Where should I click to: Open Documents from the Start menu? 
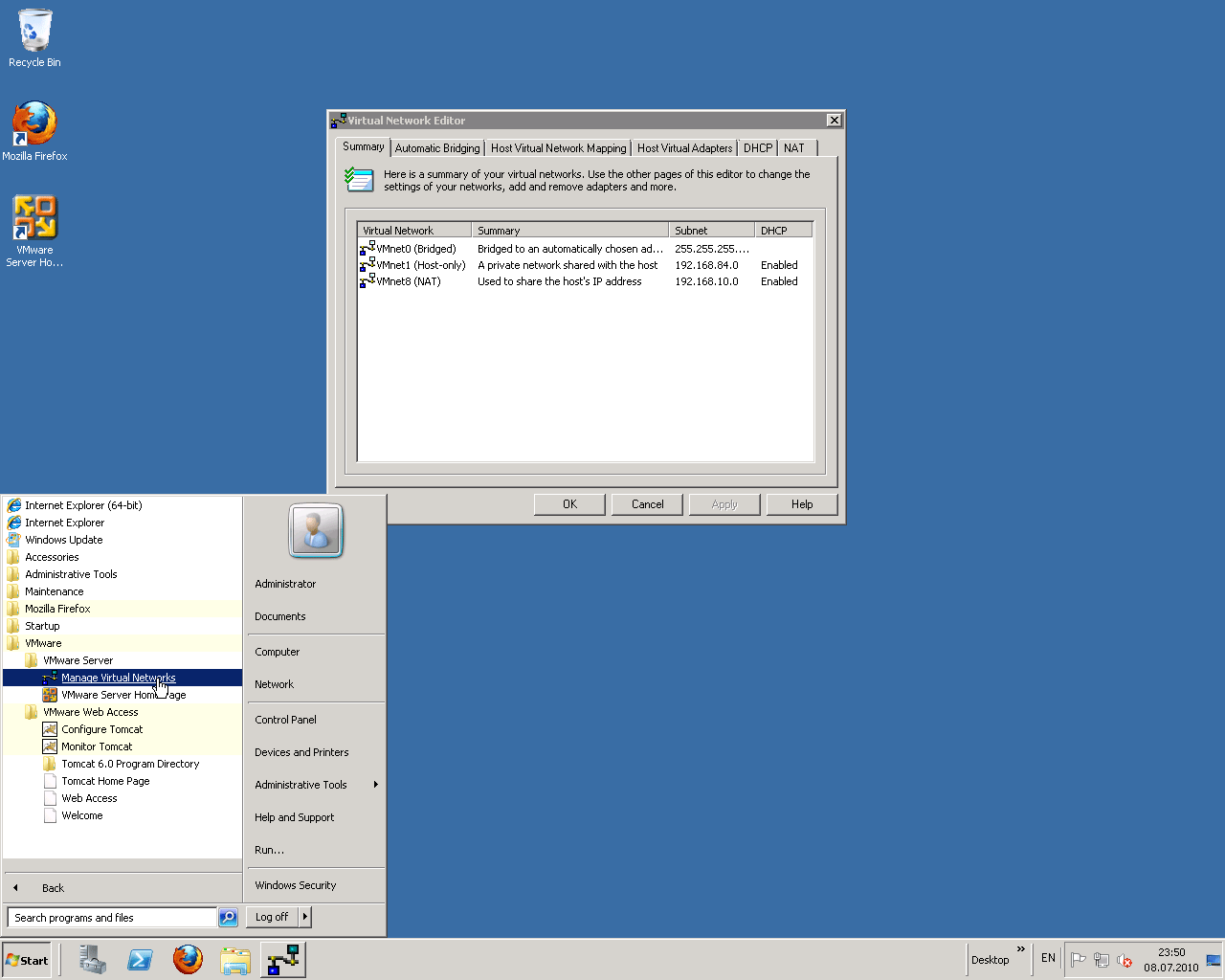tap(316, 616)
